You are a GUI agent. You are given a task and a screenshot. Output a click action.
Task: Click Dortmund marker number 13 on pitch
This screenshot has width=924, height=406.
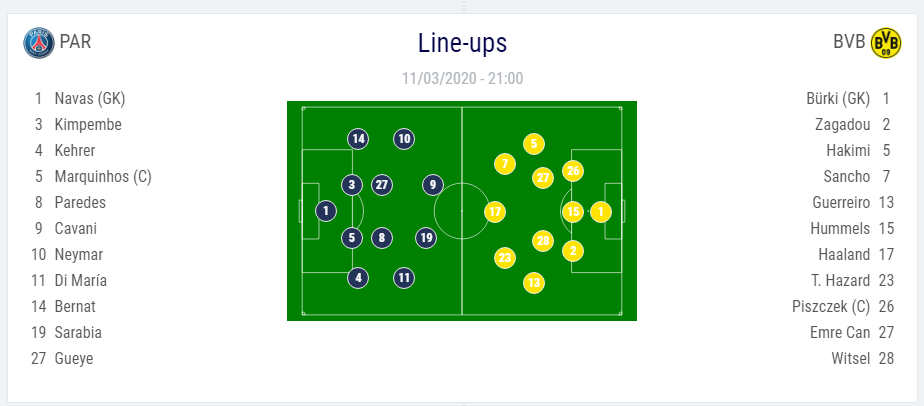point(534,283)
